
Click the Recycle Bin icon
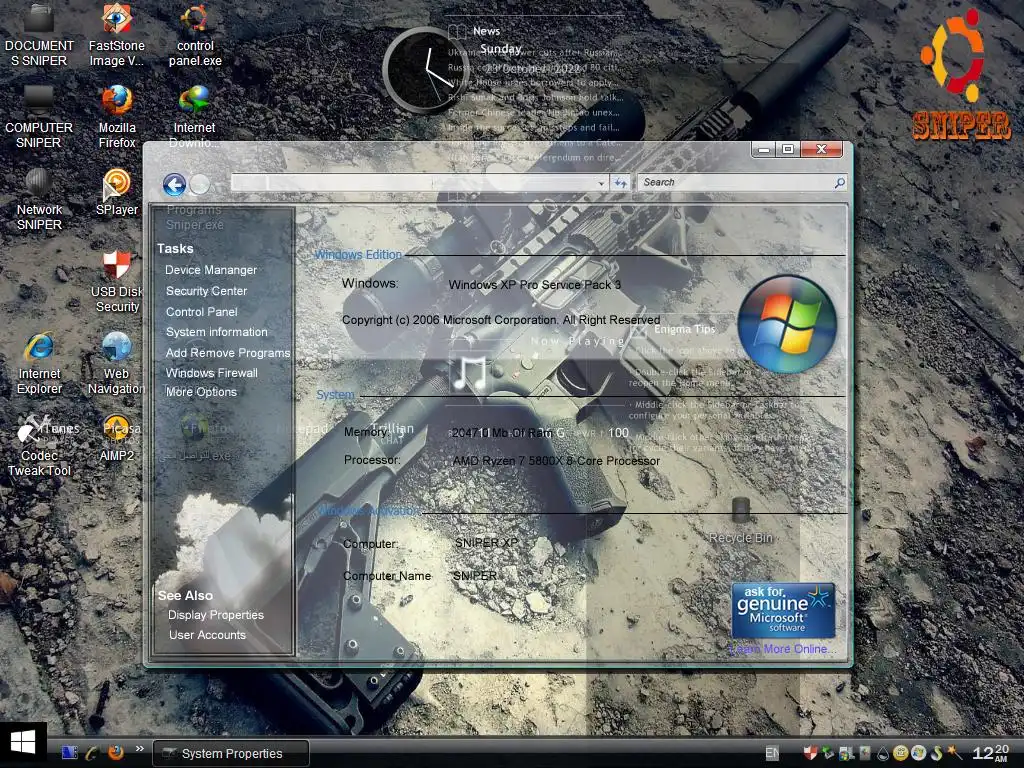pyautogui.click(x=740, y=520)
